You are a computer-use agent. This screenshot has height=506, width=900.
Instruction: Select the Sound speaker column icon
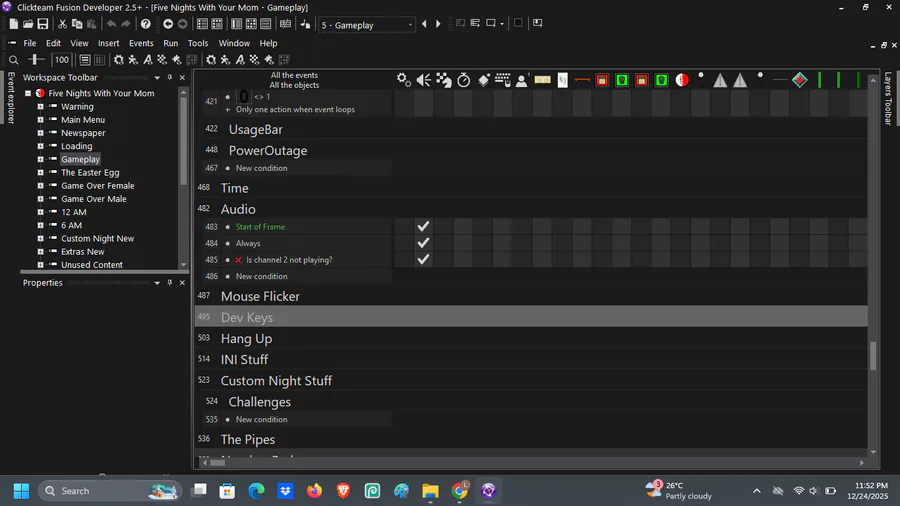click(424, 80)
